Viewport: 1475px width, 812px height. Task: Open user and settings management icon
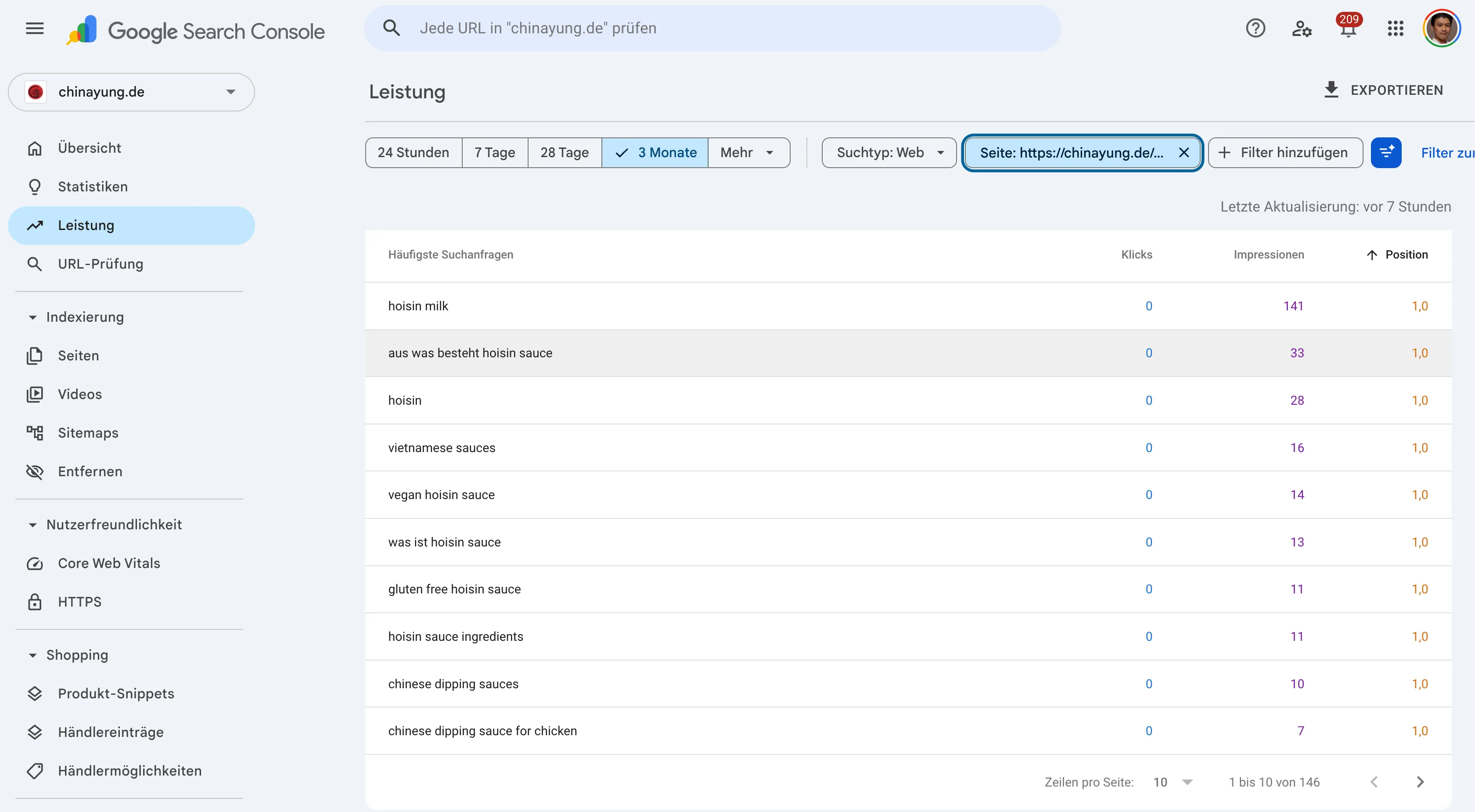[x=1302, y=28]
